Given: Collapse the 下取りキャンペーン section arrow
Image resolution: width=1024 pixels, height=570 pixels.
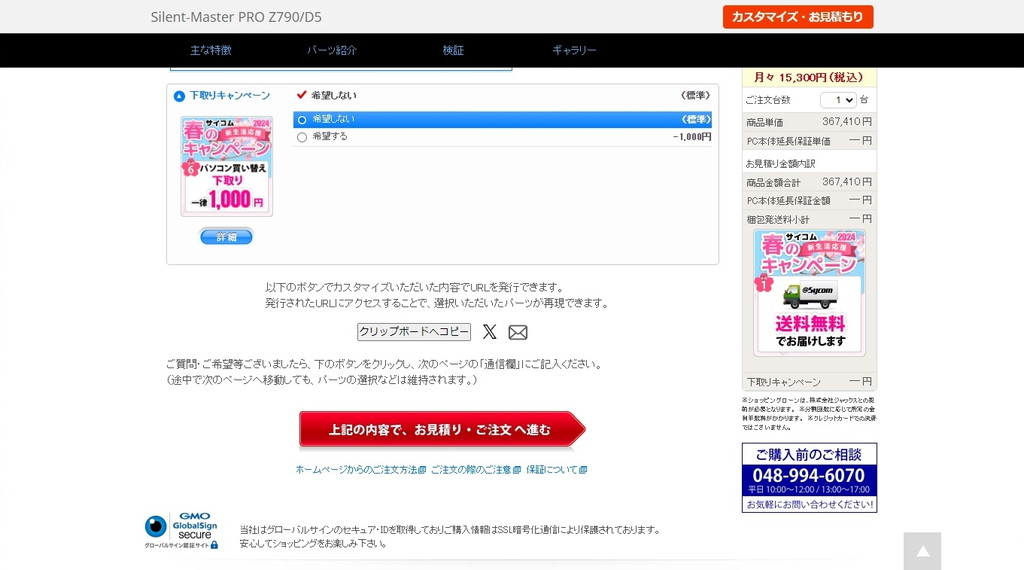Looking at the screenshot, I should (x=179, y=97).
